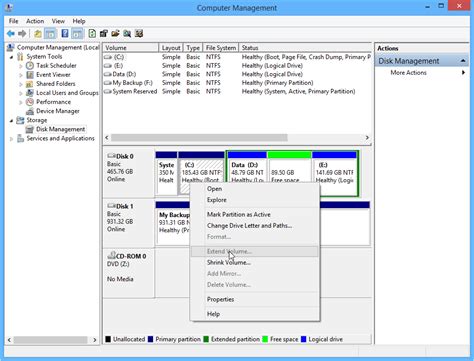The height and width of the screenshot is (361, 474).
Task: Click the Logical drive legend swatch
Action: click(304, 339)
